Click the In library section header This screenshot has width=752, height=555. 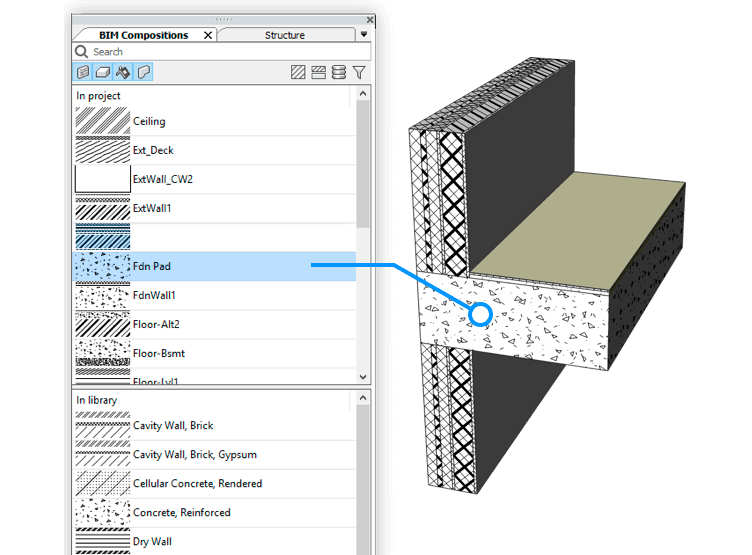[96, 400]
